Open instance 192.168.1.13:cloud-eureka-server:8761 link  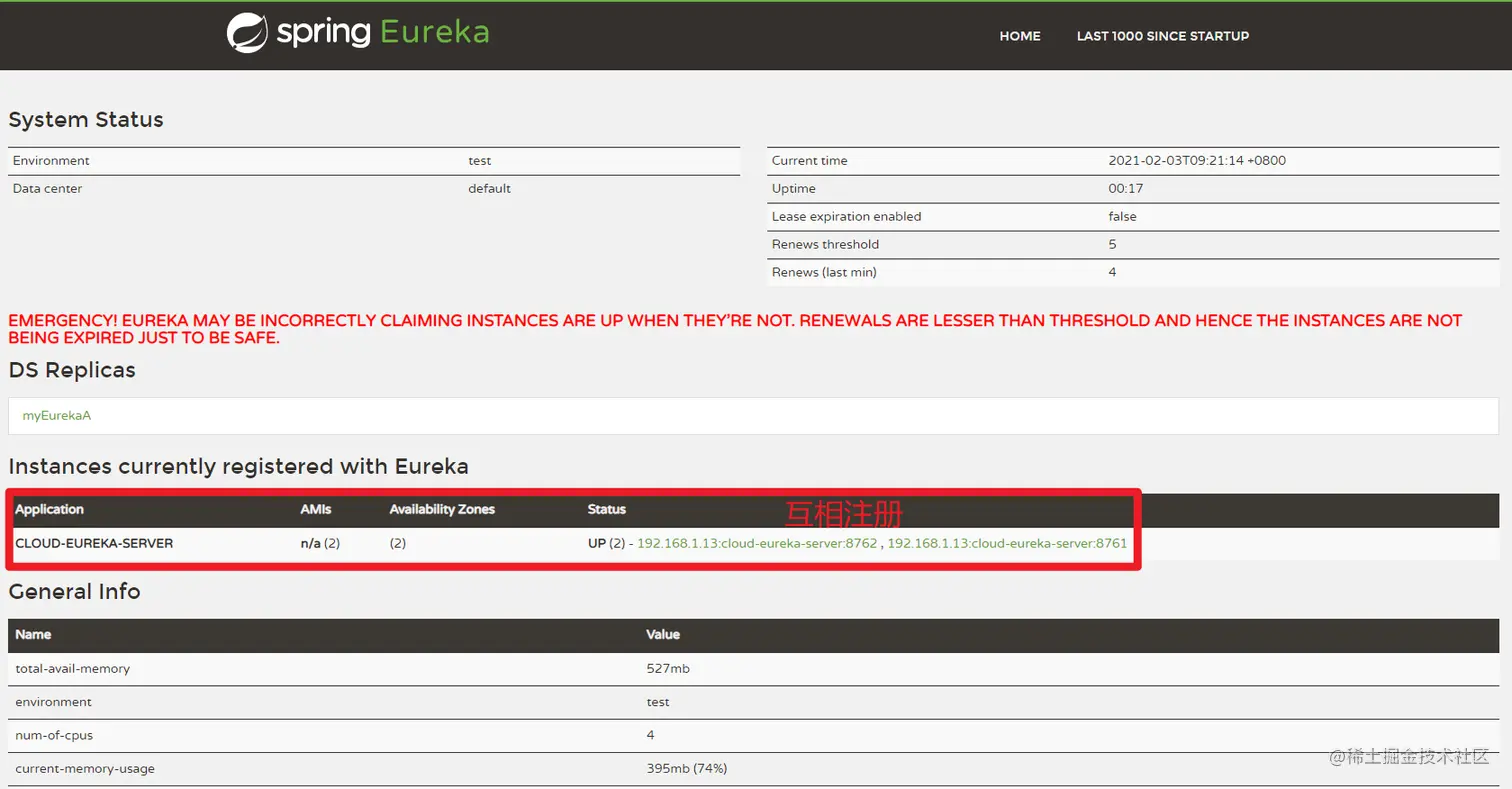coord(1007,543)
